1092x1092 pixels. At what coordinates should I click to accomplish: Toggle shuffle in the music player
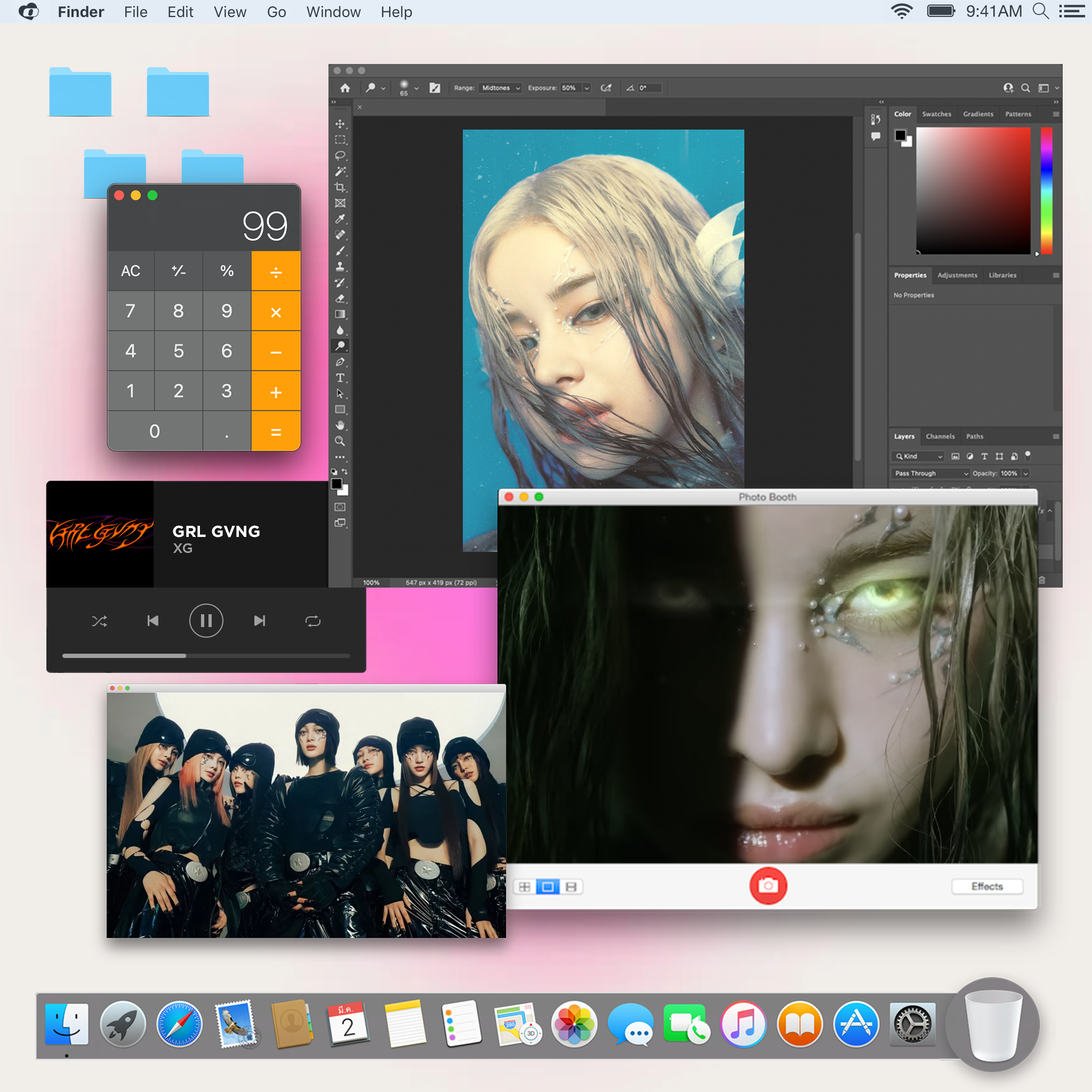[100, 621]
